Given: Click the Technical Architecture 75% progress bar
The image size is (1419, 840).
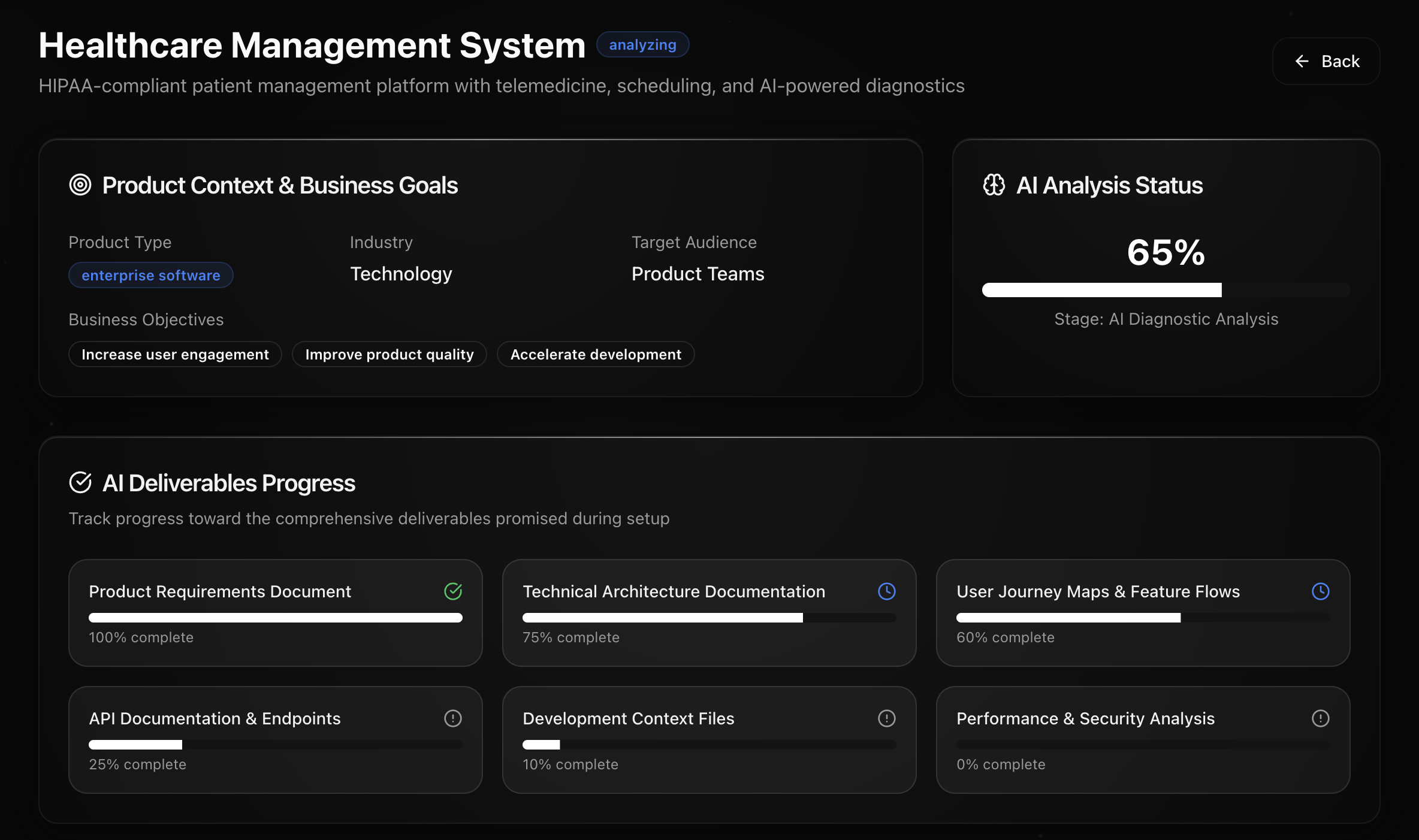Looking at the screenshot, I should (x=709, y=618).
